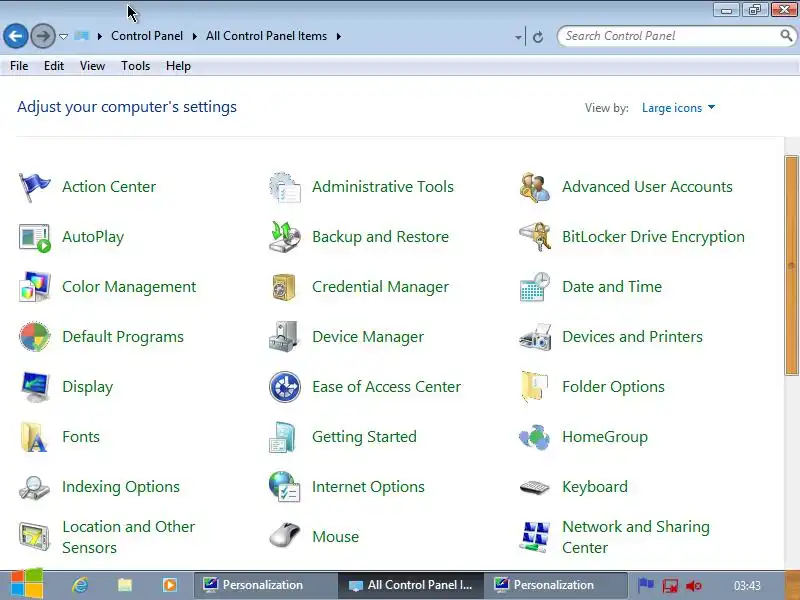Open the Mouse icon
The height and width of the screenshot is (600, 800).
[285, 536]
